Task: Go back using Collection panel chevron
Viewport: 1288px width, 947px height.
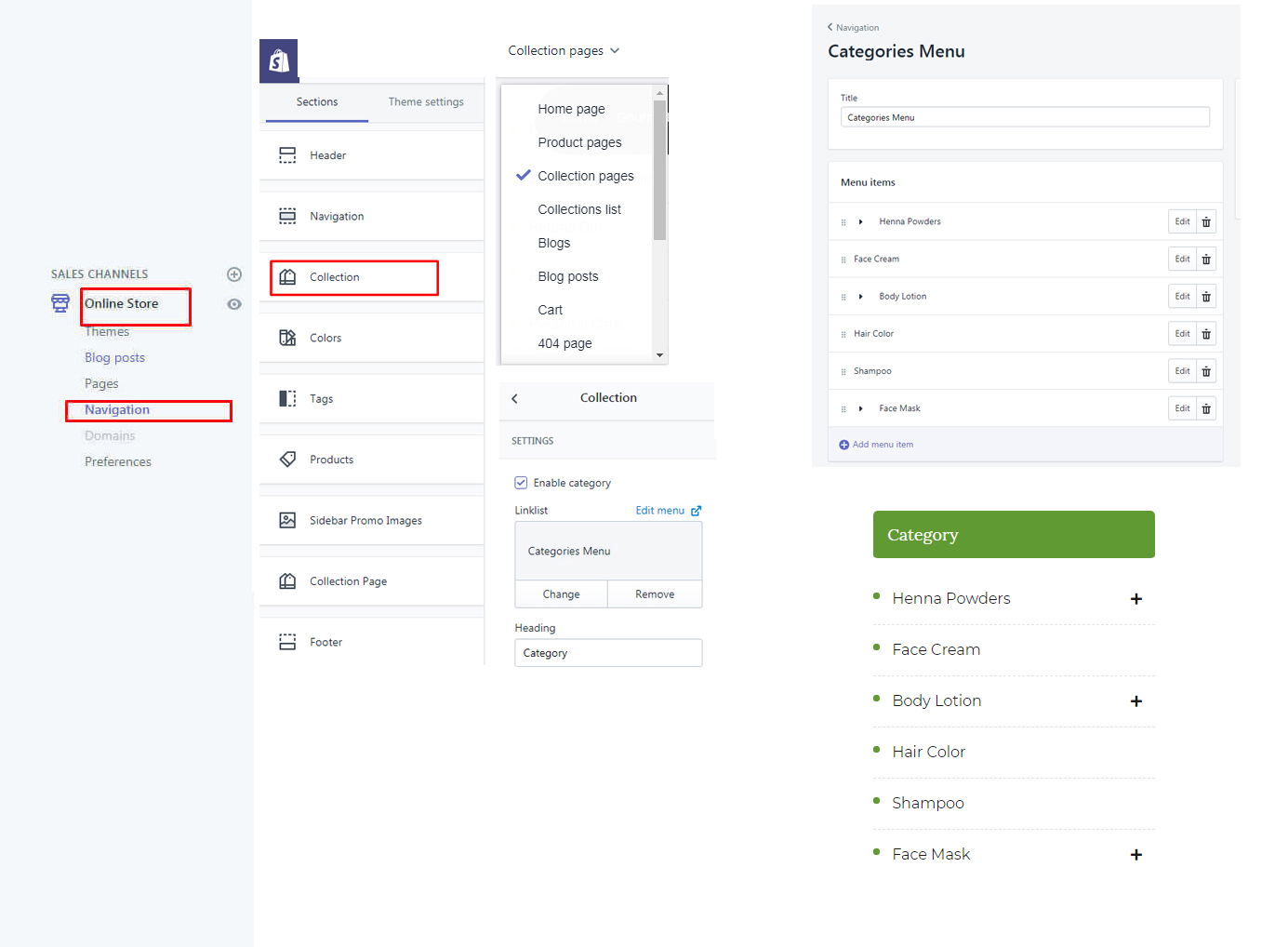Action: pos(514,398)
